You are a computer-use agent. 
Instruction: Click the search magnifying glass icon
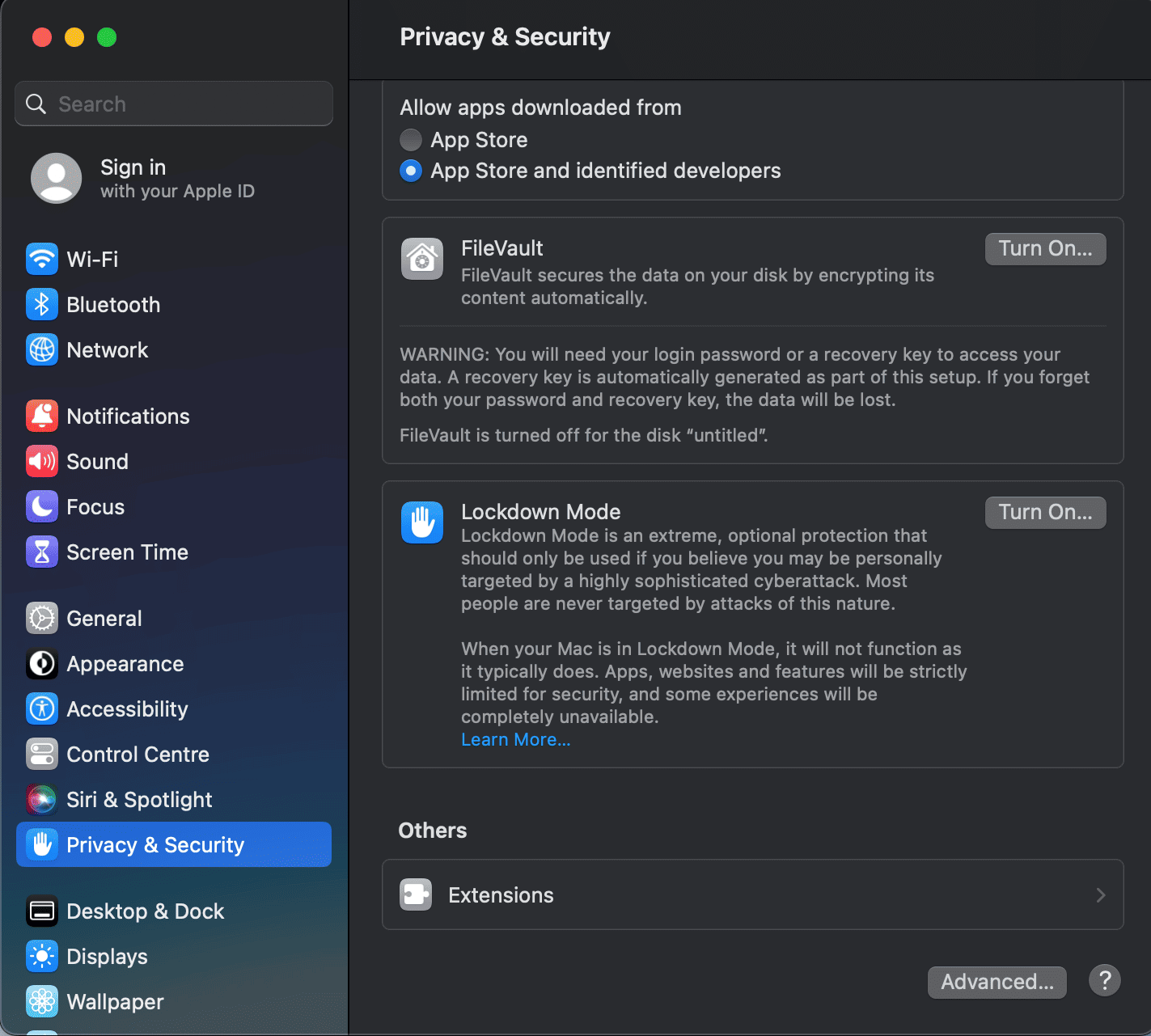coord(36,104)
